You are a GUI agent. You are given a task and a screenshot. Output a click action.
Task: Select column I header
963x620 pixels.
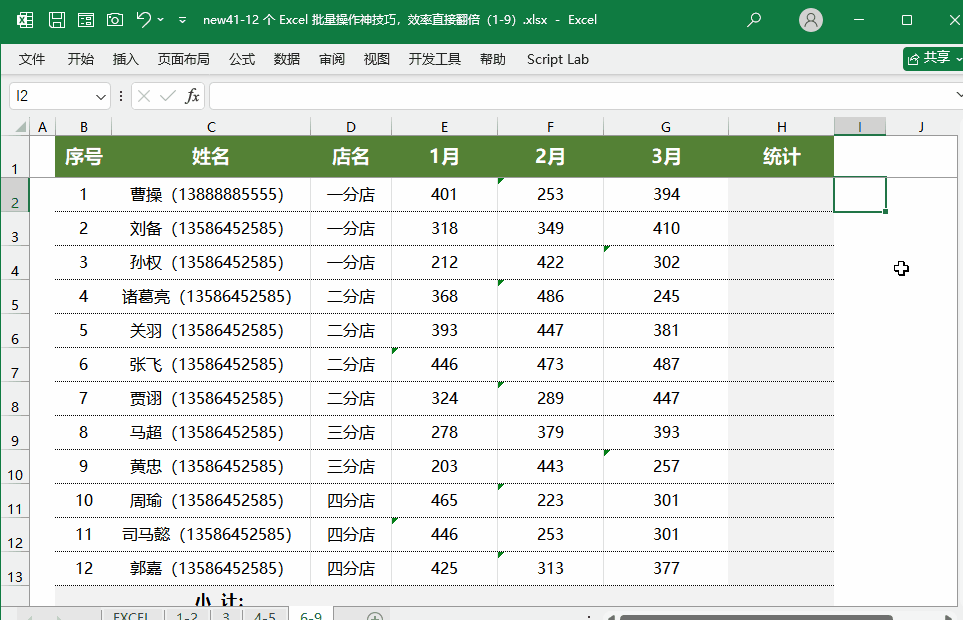pos(860,126)
